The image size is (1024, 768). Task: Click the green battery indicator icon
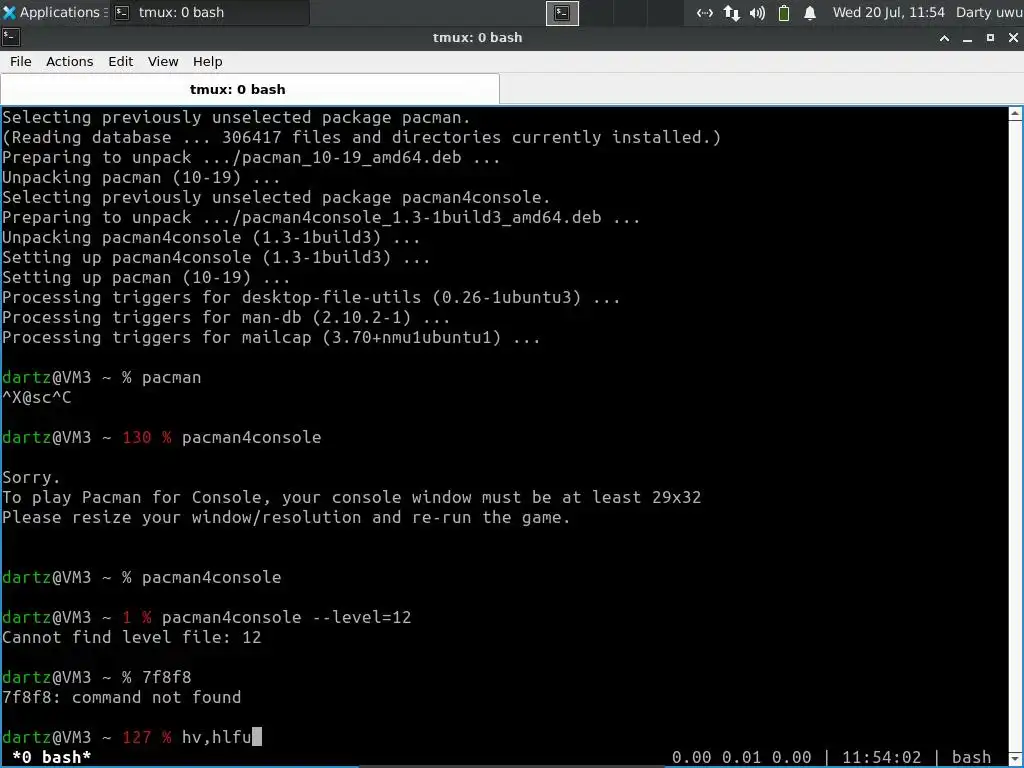pos(784,13)
